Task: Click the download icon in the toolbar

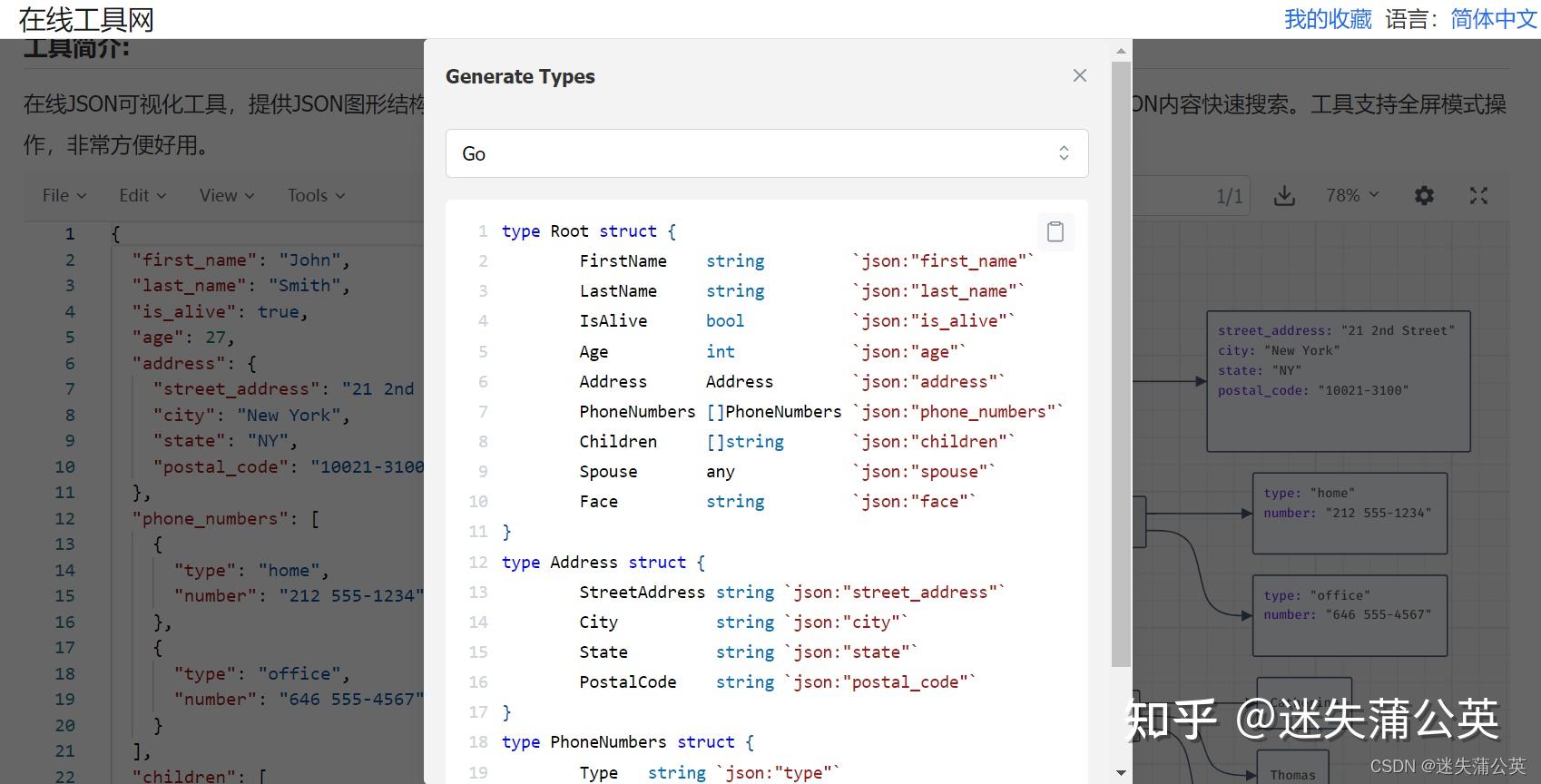Action: click(1284, 196)
